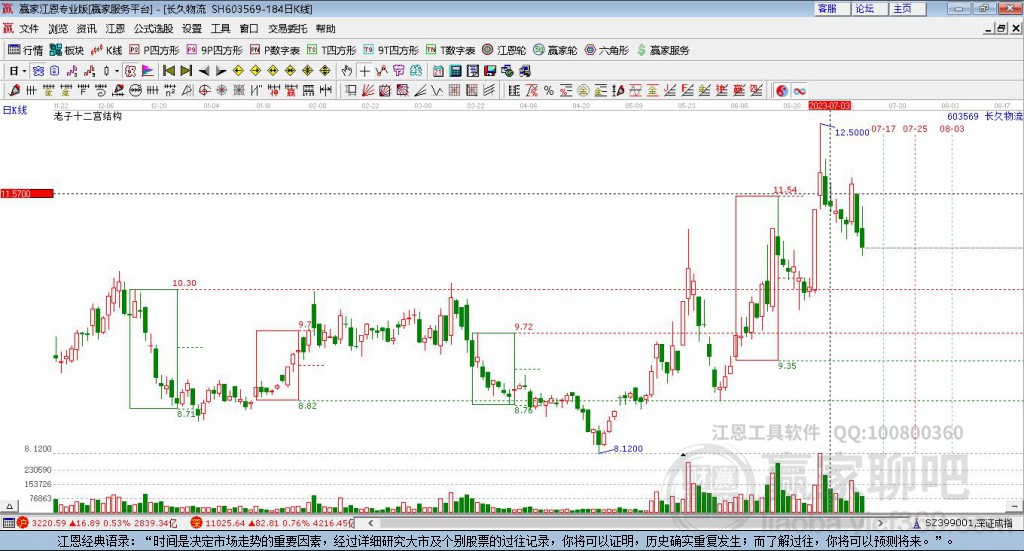
Task: Open the T数字表 tool
Action: tap(451, 50)
